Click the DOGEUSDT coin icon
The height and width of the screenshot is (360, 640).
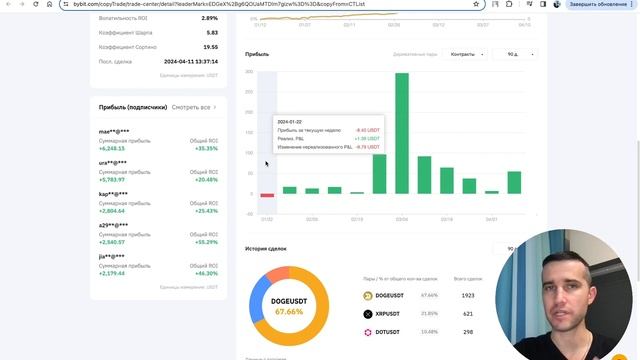coord(368,296)
